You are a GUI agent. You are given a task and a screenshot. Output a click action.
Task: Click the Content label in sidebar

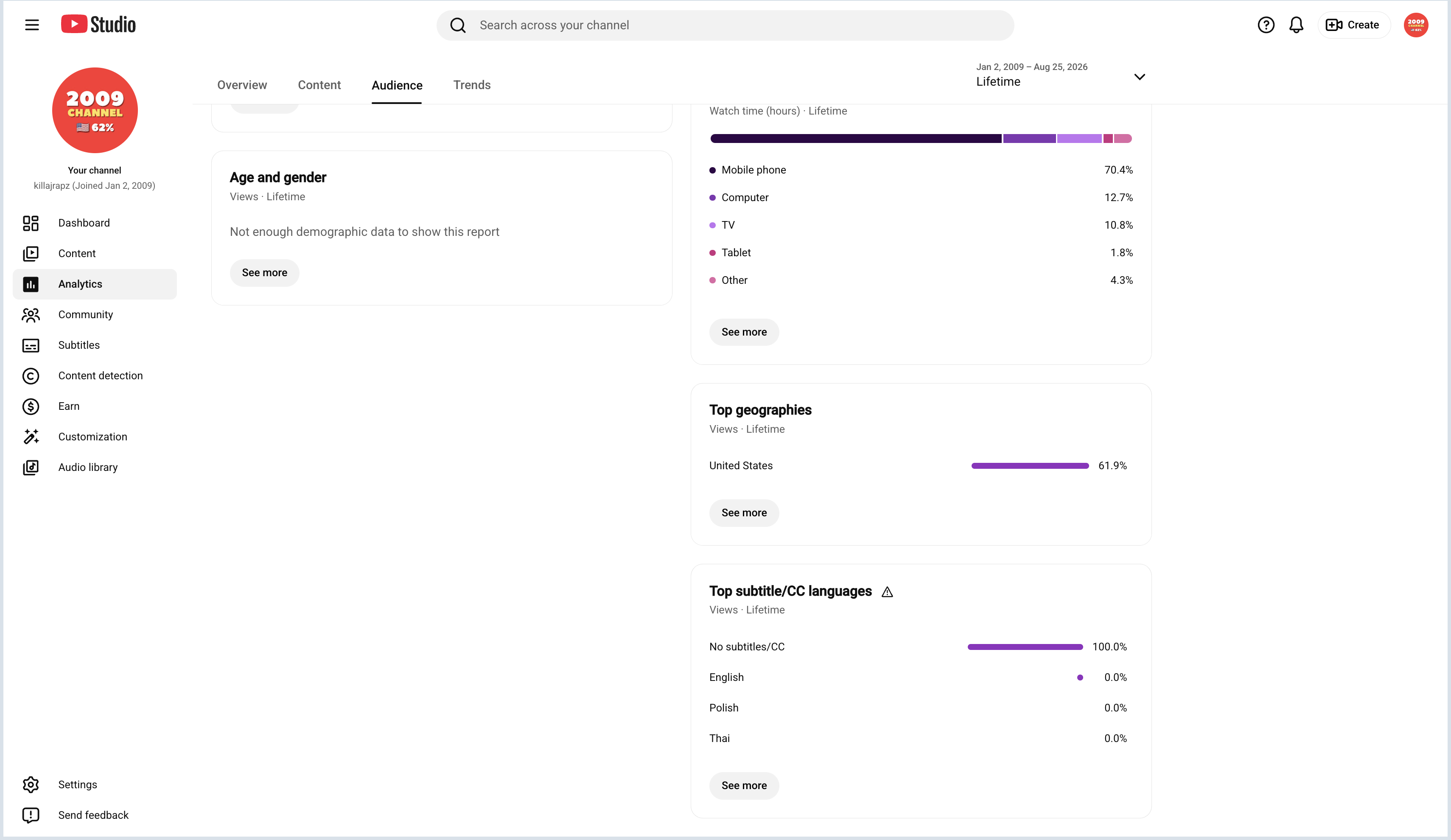click(76, 253)
